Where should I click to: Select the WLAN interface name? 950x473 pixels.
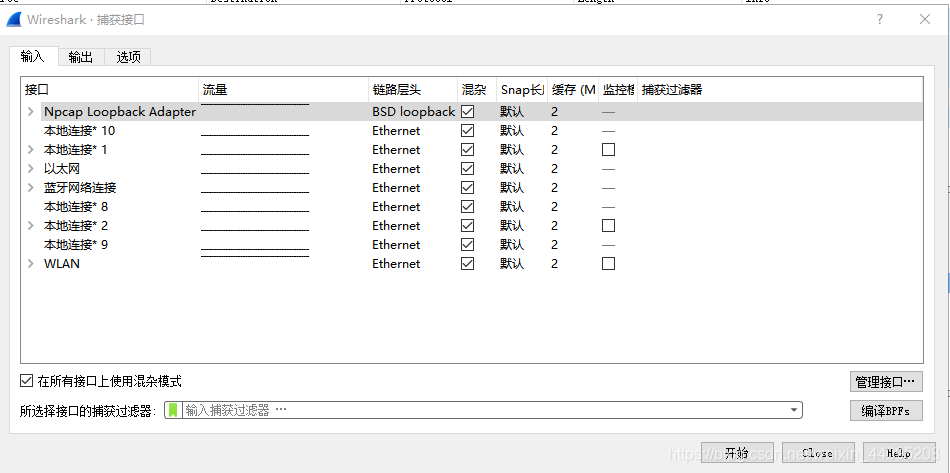[x=62, y=263]
